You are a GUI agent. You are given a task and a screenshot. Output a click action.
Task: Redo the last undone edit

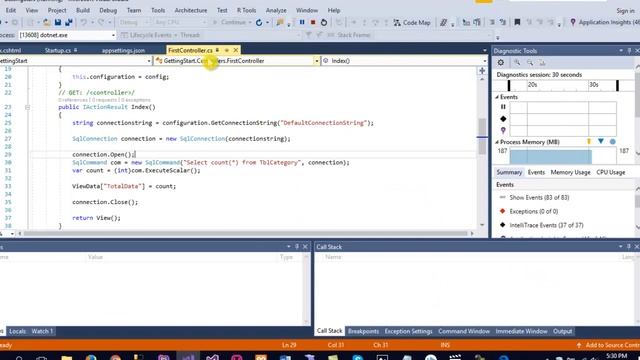(x=101, y=22)
